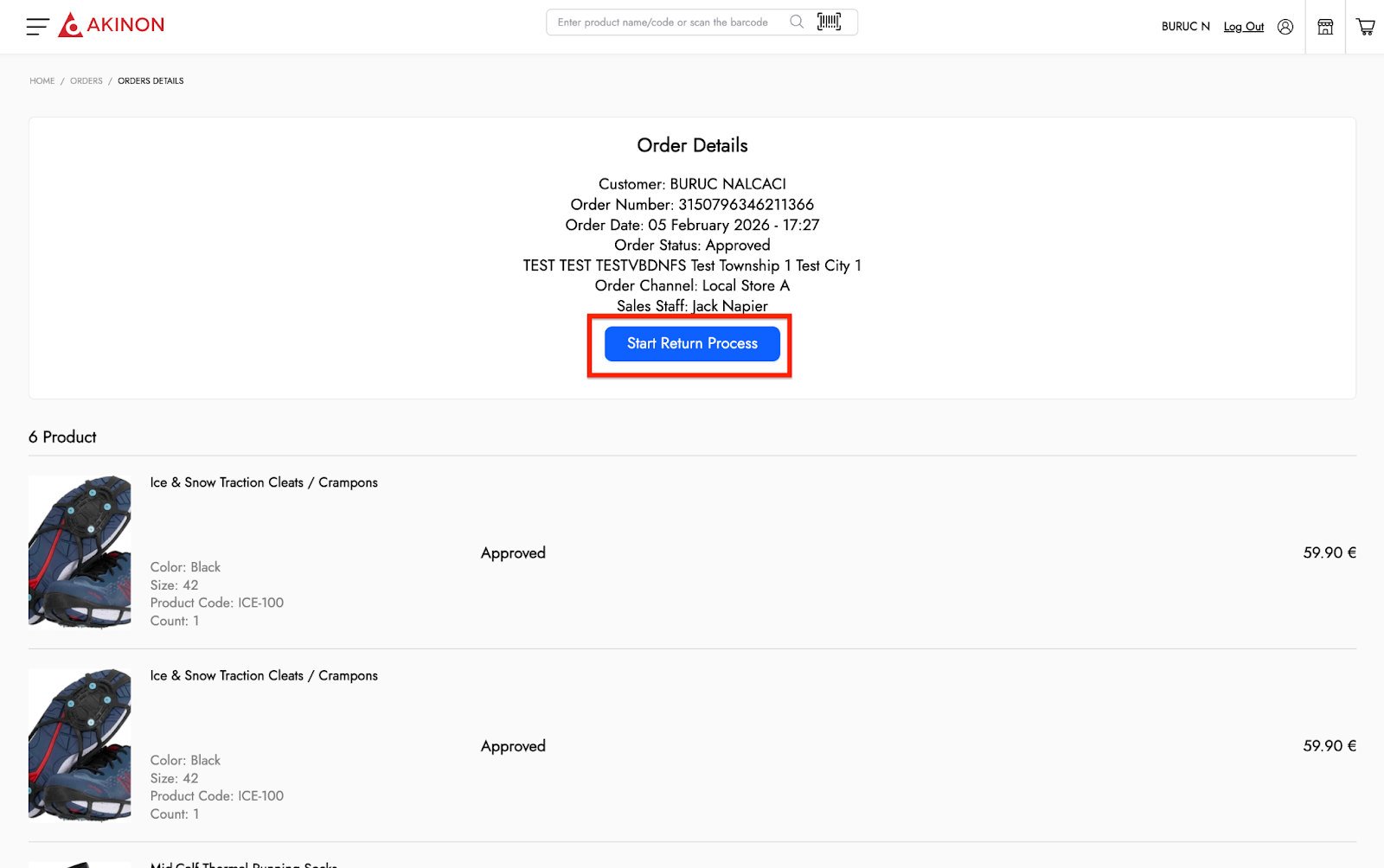1384x868 pixels.
Task: Click the store icon in header
Action: 1325,27
